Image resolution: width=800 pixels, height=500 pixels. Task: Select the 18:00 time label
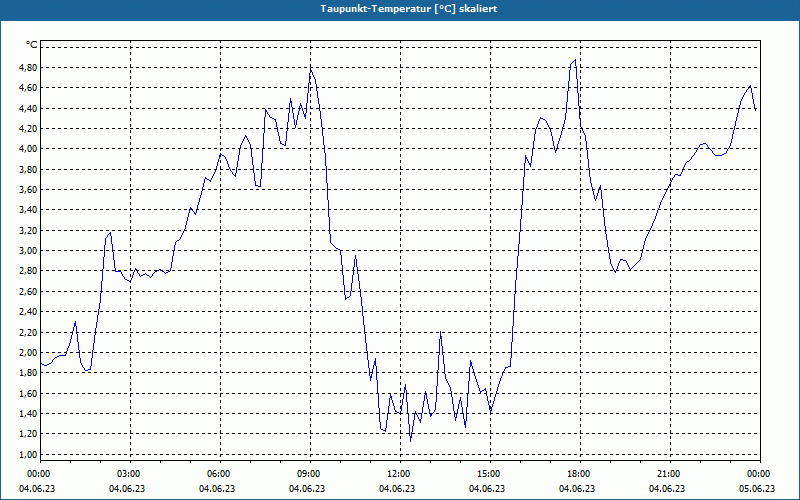point(580,473)
